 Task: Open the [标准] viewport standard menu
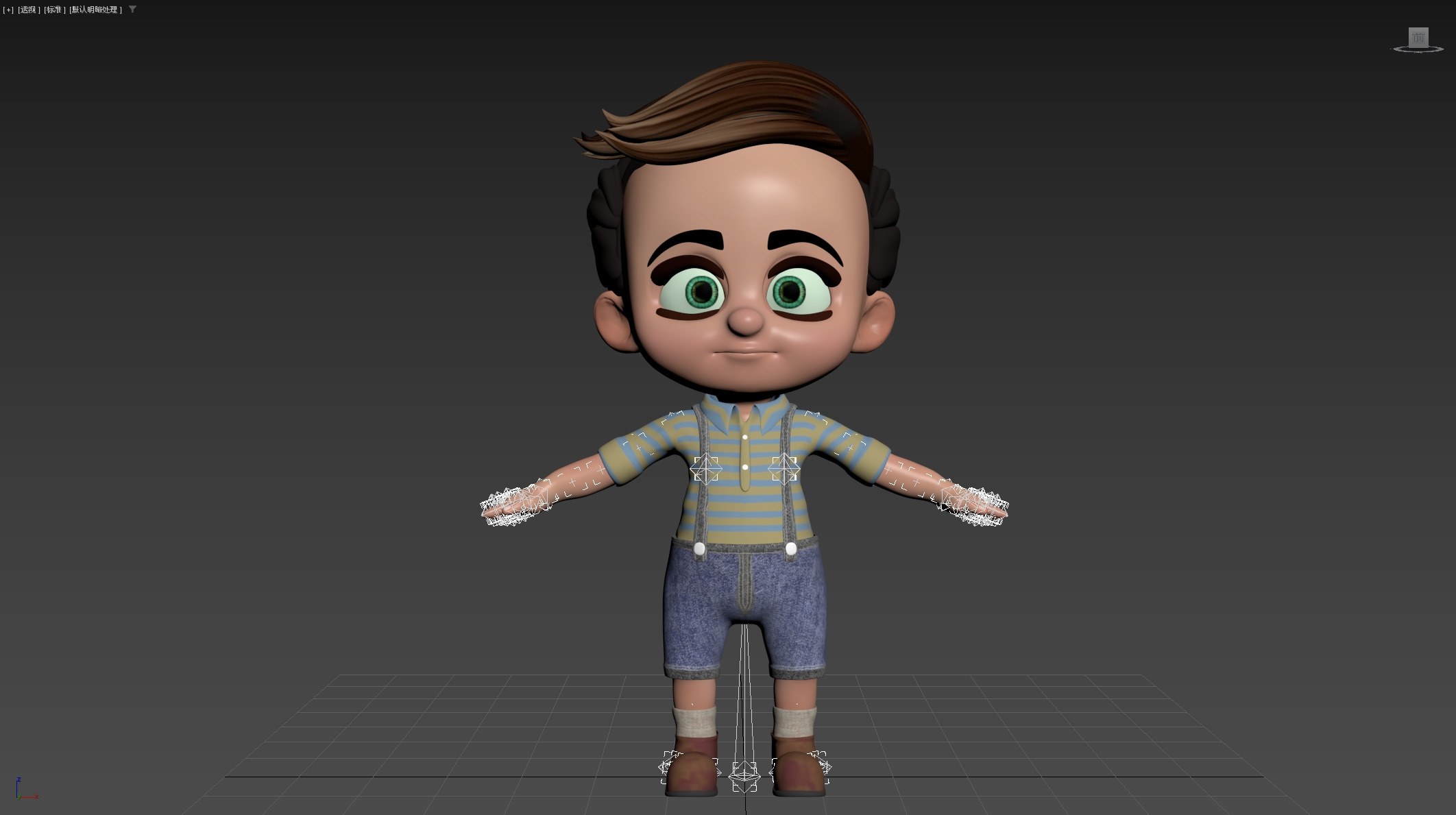pyautogui.click(x=55, y=10)
